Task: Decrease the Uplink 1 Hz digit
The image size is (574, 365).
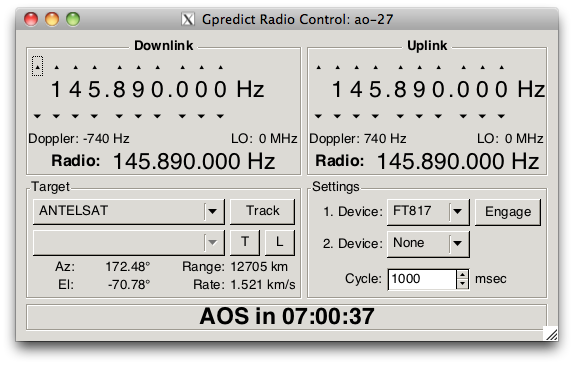Action: coord(502,116)
